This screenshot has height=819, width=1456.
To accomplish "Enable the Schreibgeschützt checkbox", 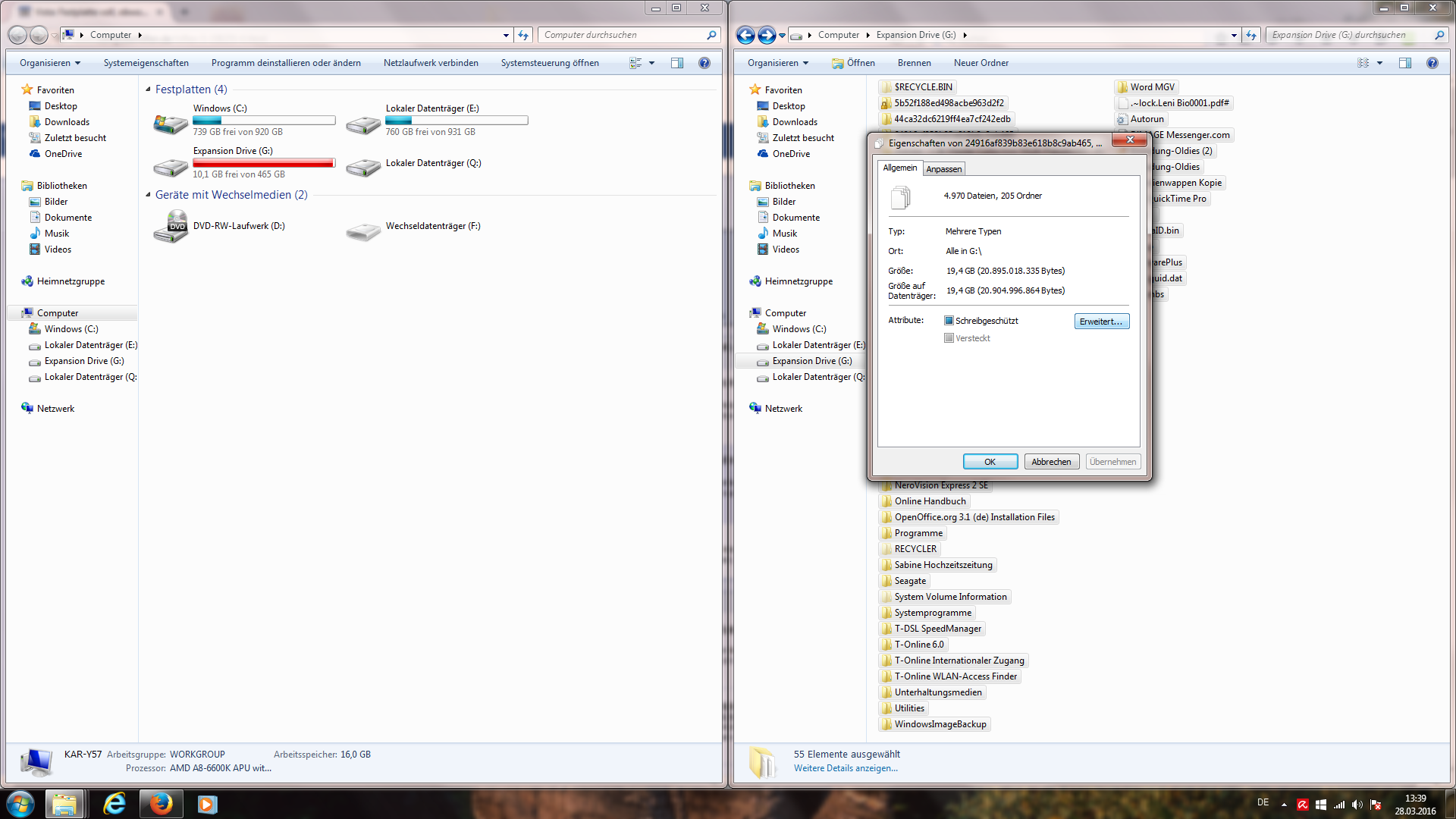I will pos(949,321).
